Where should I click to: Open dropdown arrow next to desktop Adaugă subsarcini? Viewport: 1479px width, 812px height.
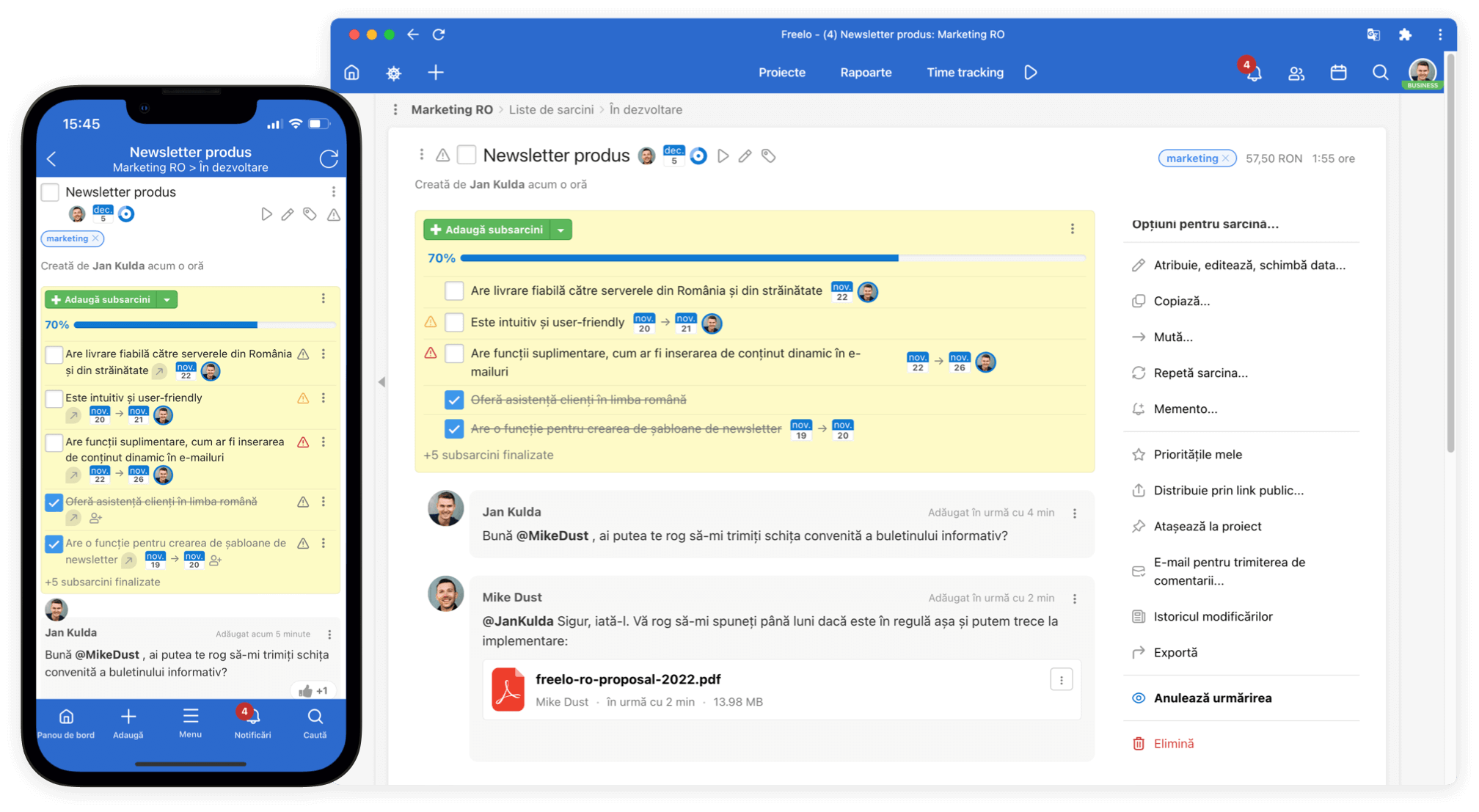(561, 230)
